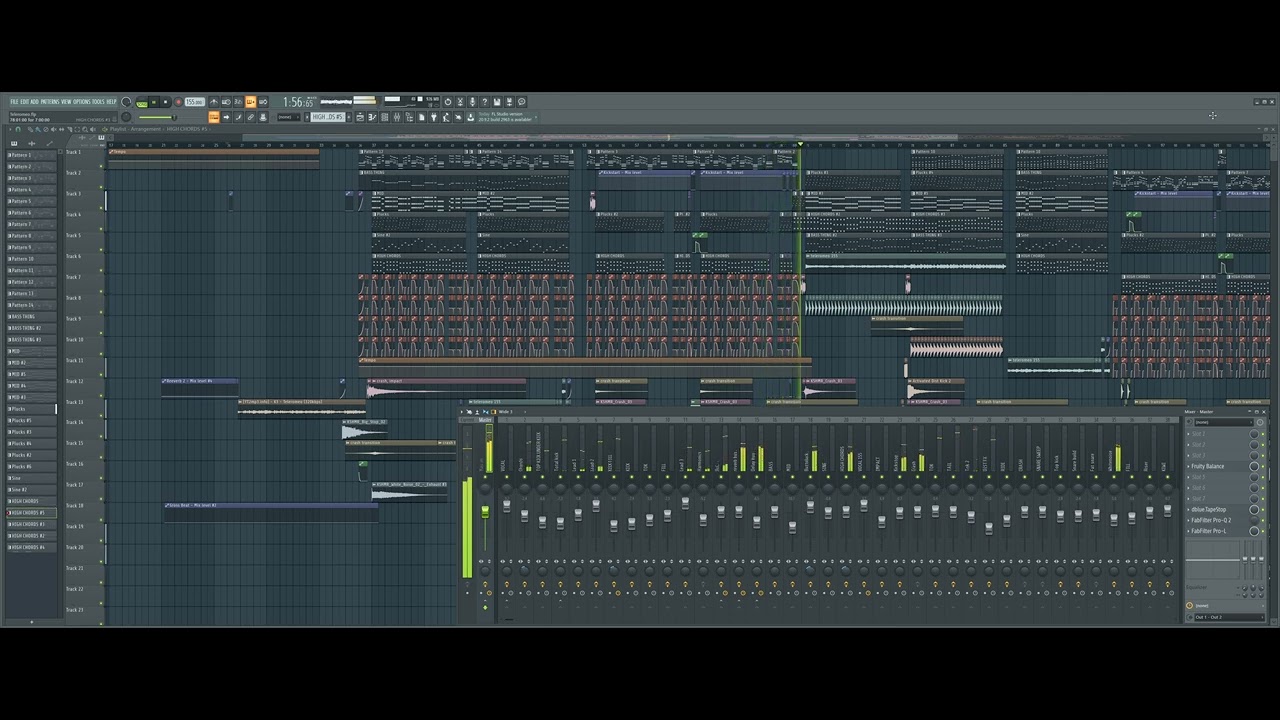This screenshot has height=720, width=1280.
Task: Click picker panel automation icon tab
Action: point(49,143)
